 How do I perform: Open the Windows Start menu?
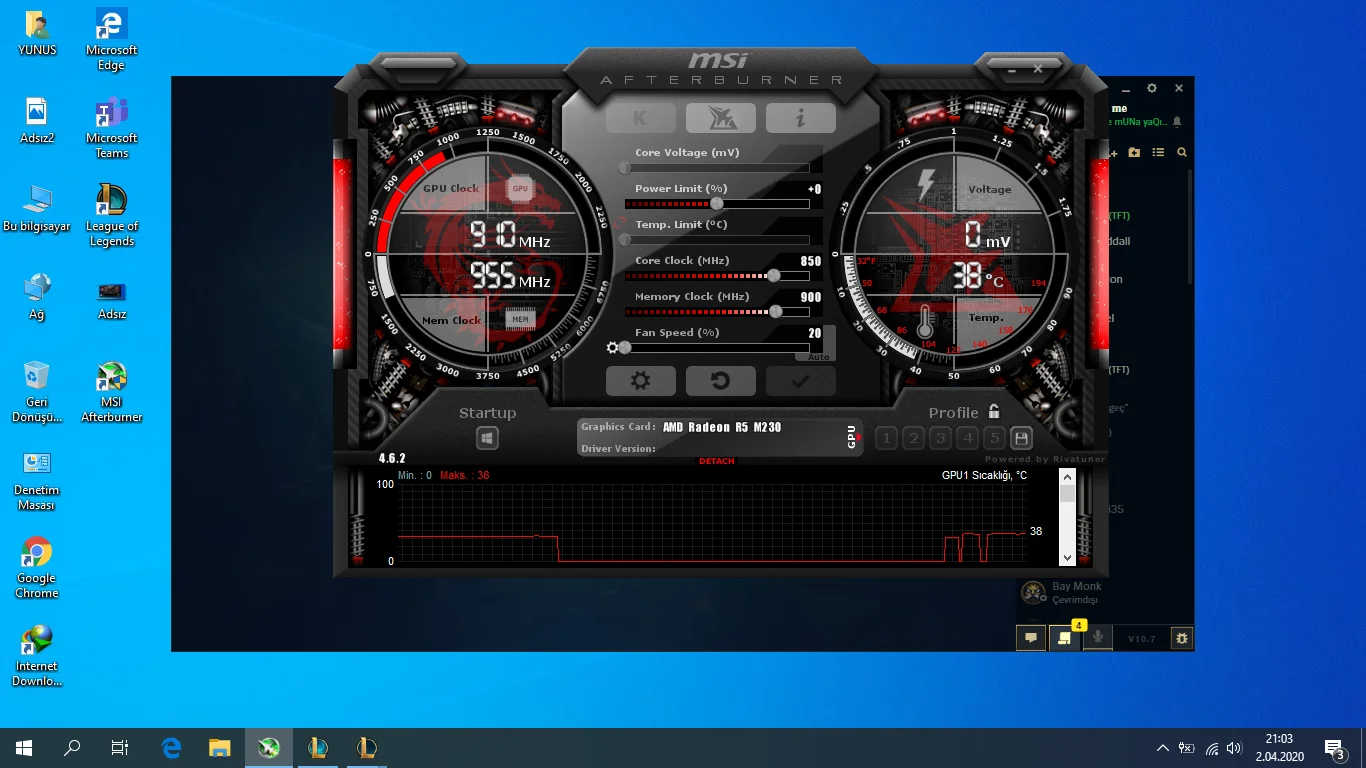[x=24, y=748]
